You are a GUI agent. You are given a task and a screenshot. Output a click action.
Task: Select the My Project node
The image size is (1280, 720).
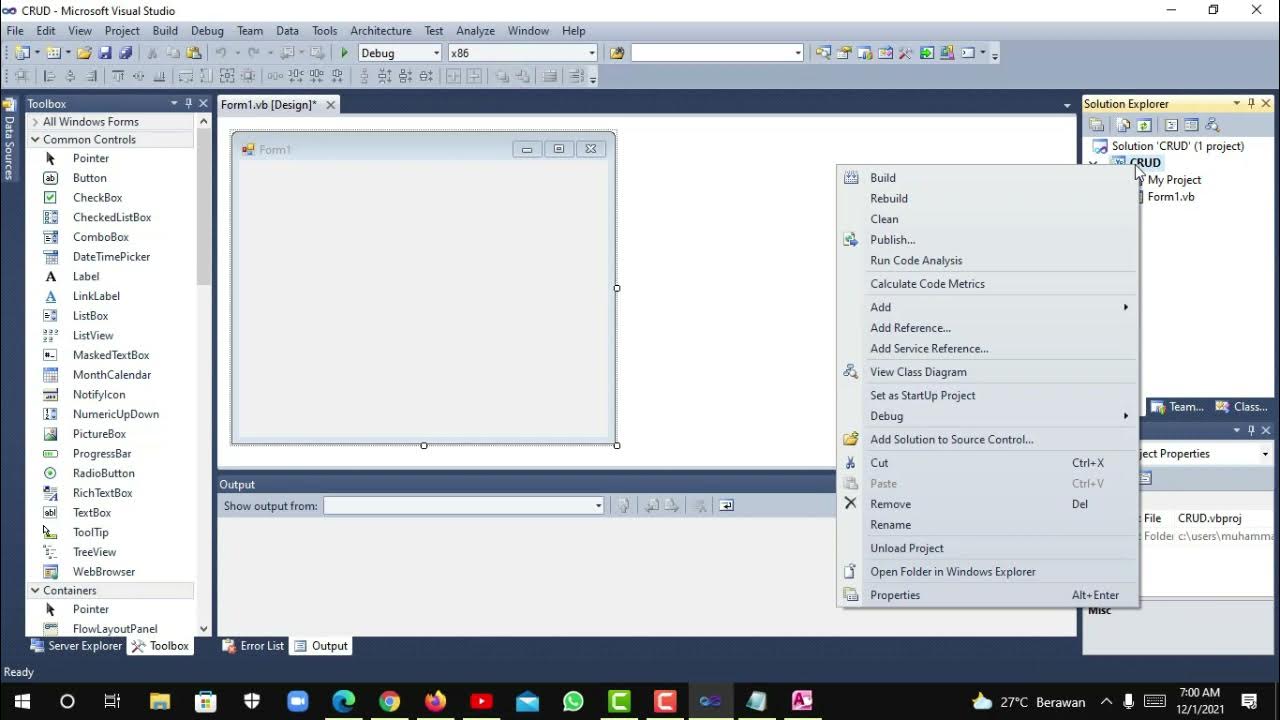(x=1175, y=180)
